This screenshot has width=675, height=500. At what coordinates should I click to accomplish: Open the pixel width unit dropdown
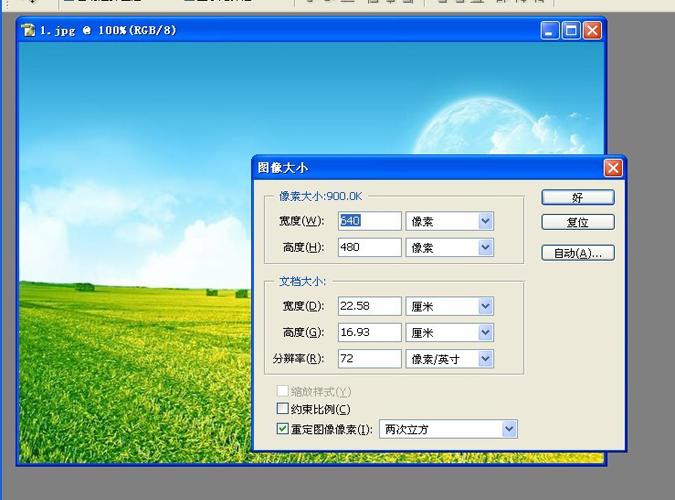[485, 221]
